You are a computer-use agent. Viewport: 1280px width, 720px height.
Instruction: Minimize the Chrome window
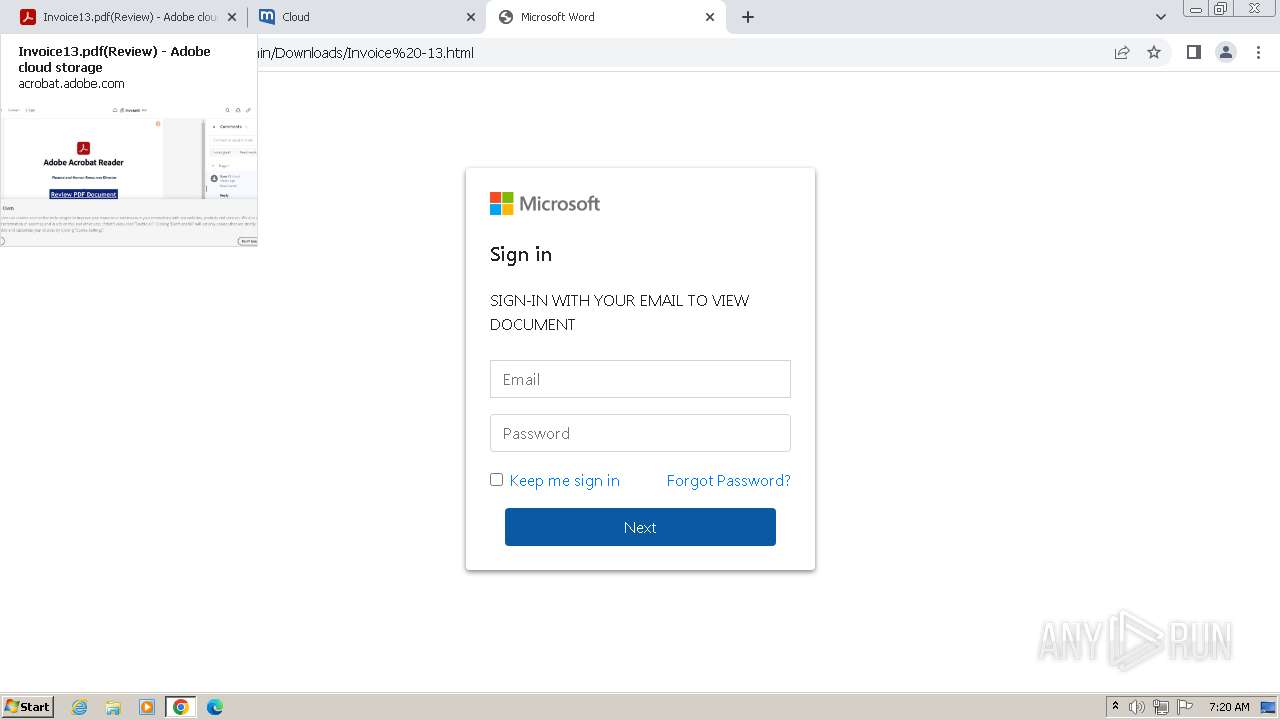[x=1196, y=8]
